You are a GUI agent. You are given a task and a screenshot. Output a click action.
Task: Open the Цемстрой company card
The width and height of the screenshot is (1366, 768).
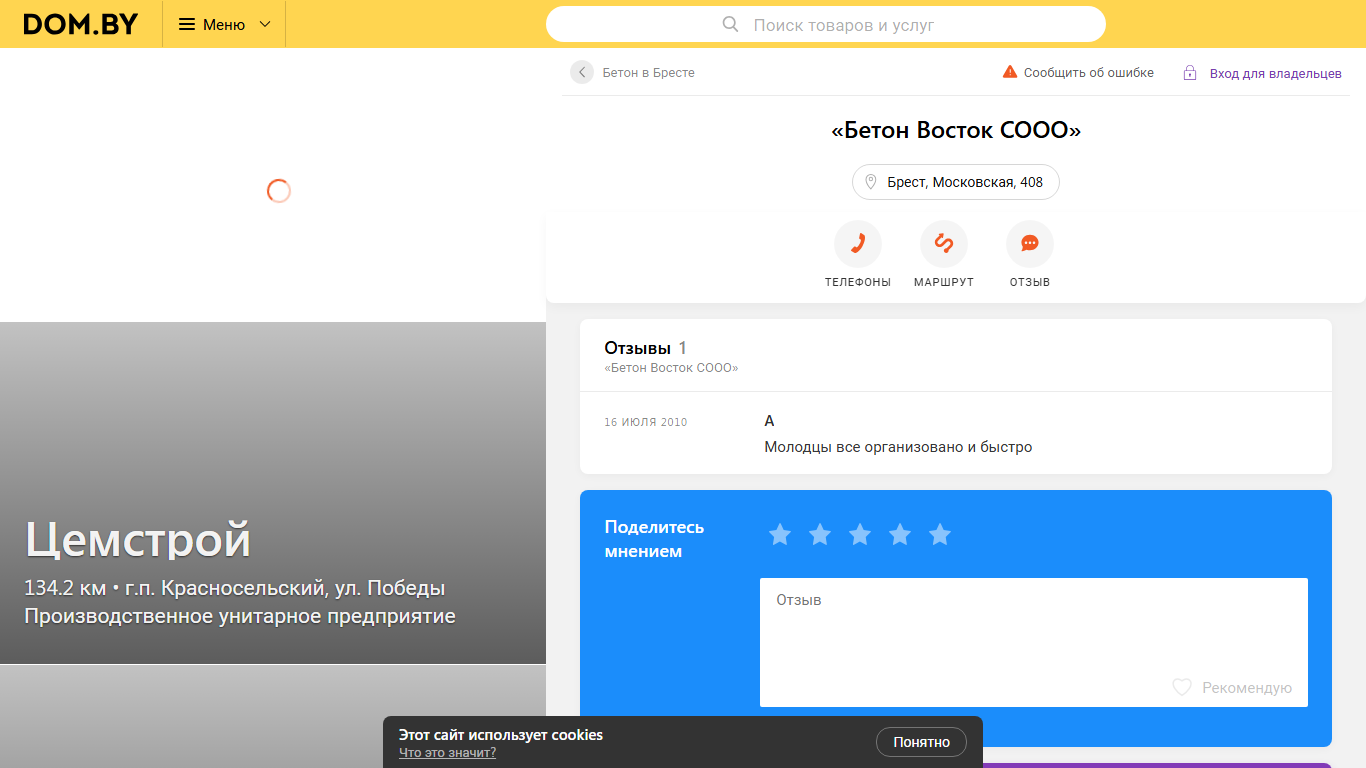point(273,493)
